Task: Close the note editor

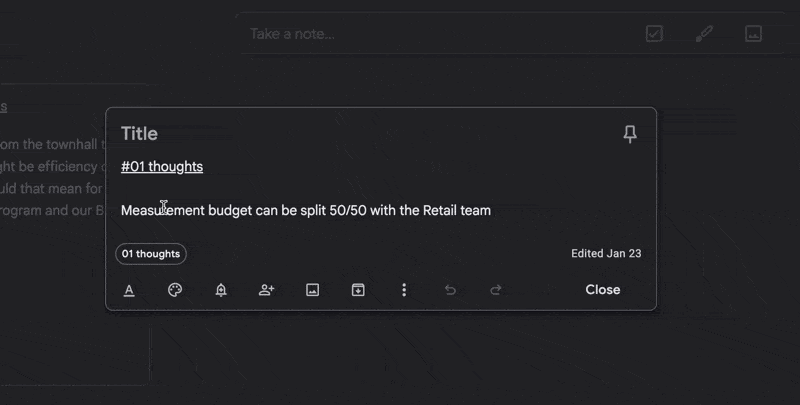Action: 603,290
